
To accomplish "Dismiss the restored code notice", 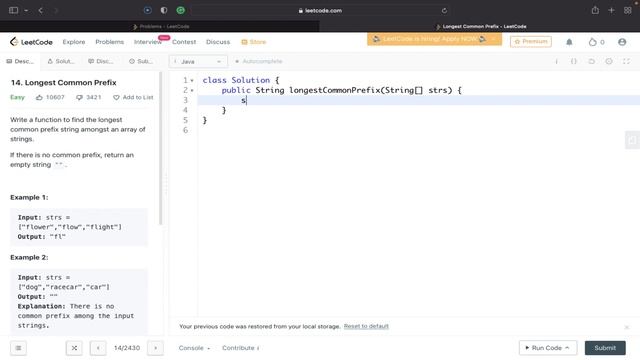I will click(x=627, y=327).
